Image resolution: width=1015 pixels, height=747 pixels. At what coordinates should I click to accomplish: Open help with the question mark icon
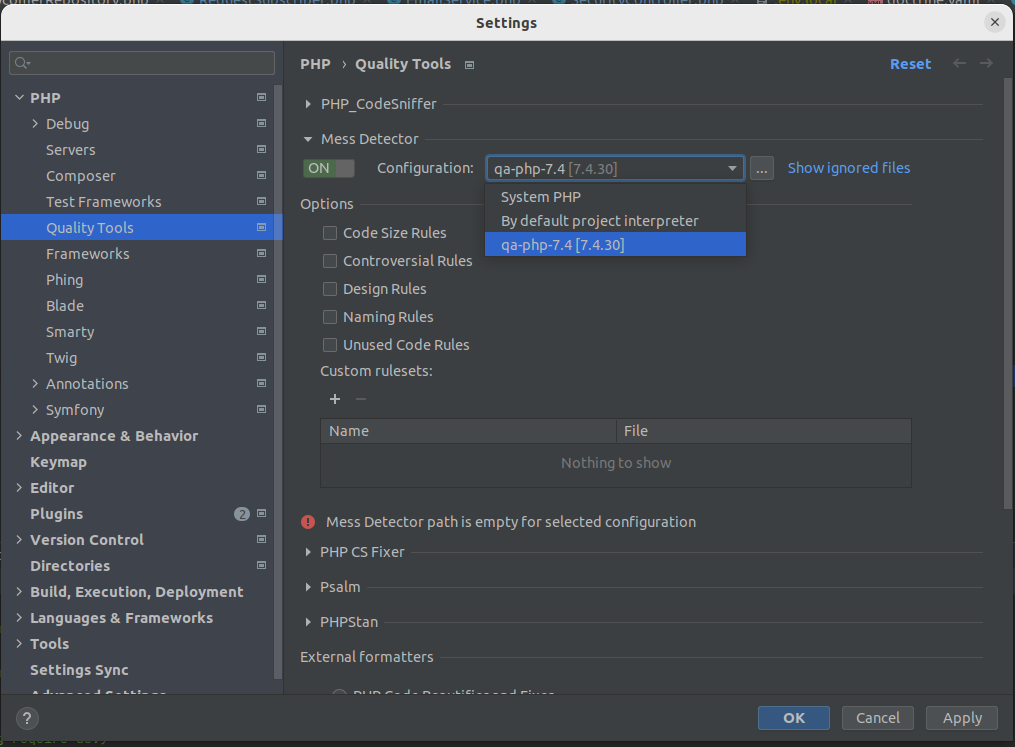pyautogui.click(x=27, y=718)
